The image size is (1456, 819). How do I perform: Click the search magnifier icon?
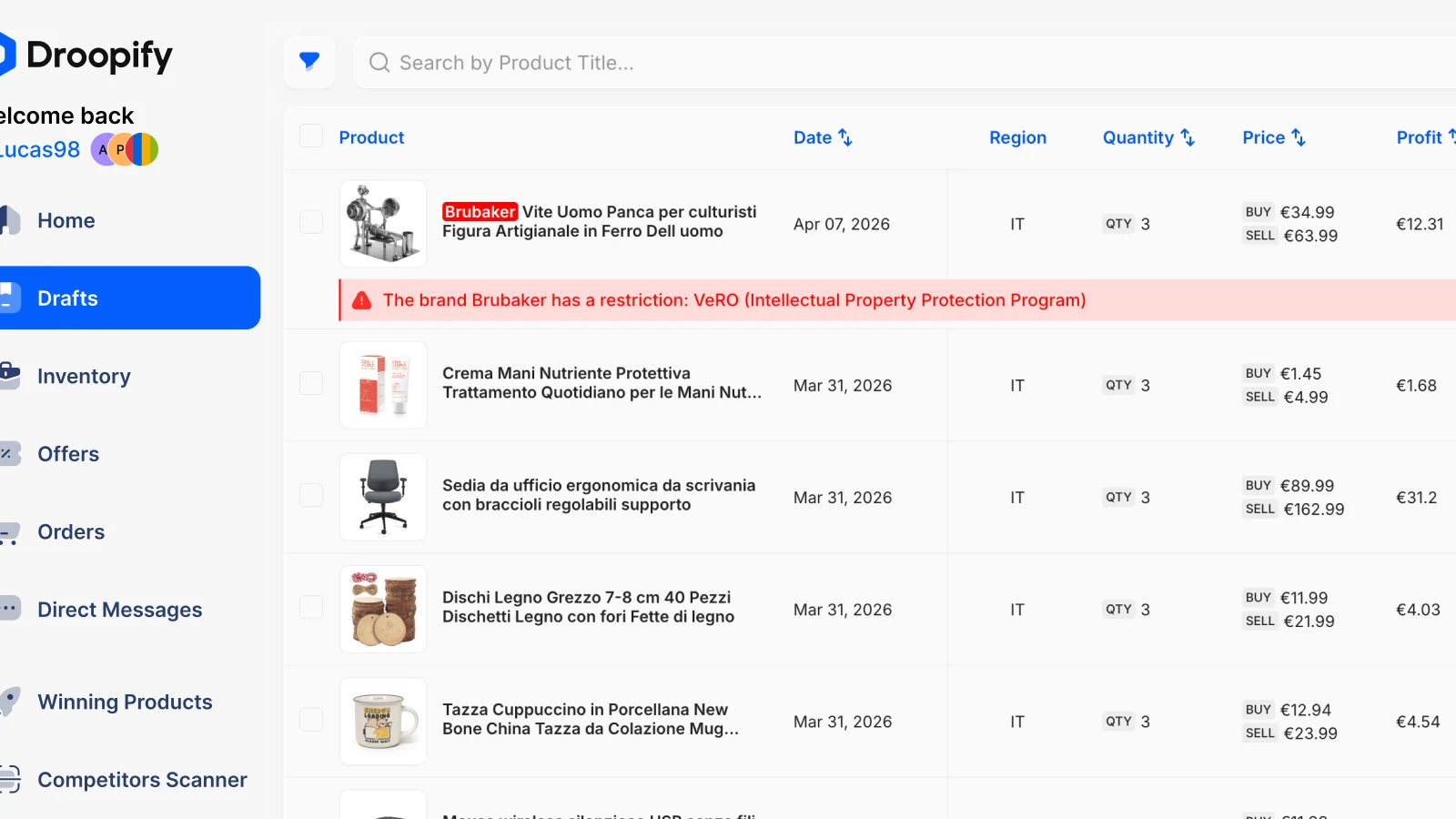tap(379, 63)
